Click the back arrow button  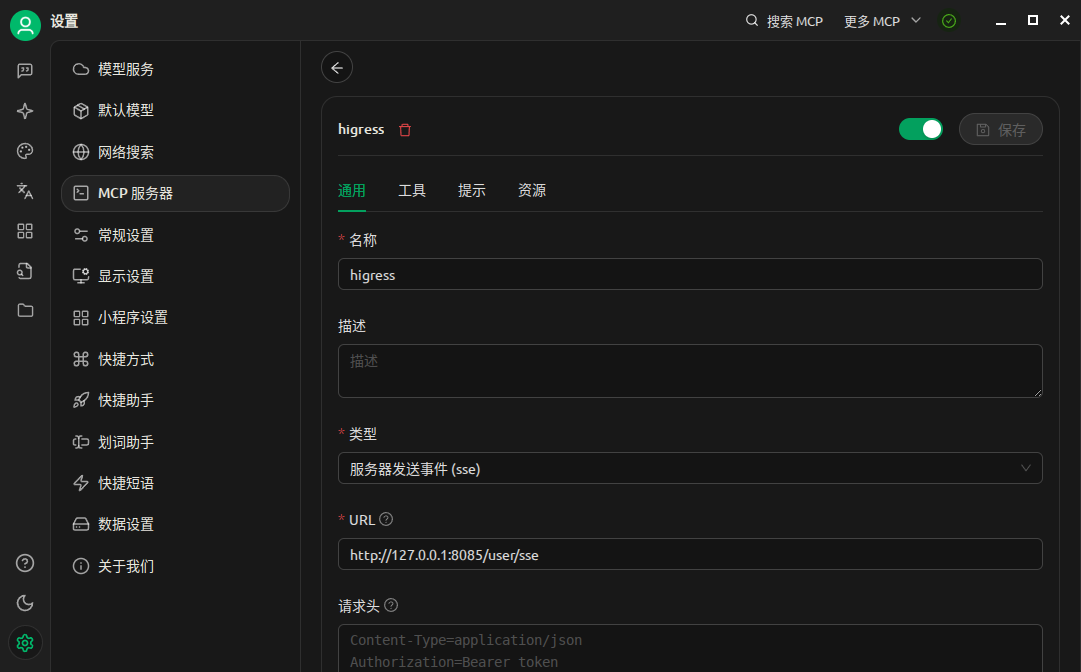[337, 67]
